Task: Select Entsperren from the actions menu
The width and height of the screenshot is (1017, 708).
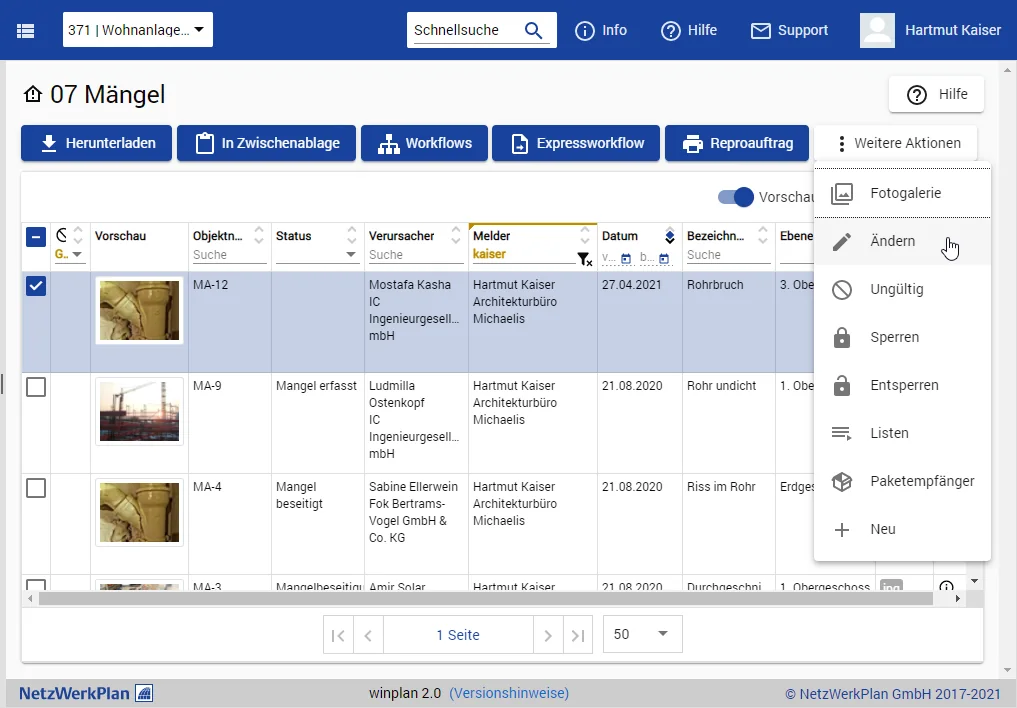Action: [x=902, y=385]
